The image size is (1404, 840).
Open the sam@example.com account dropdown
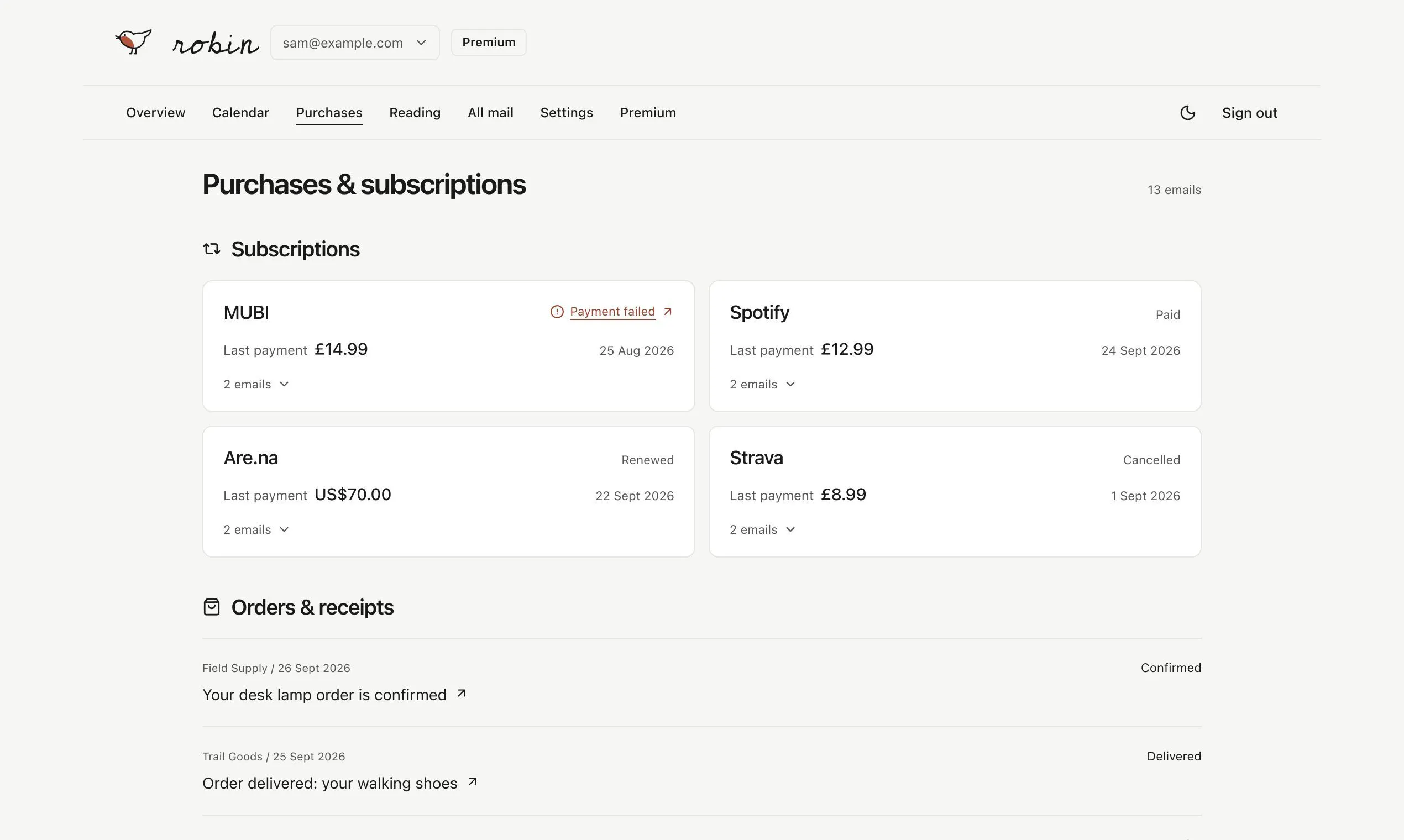click(x=355, y=43)
